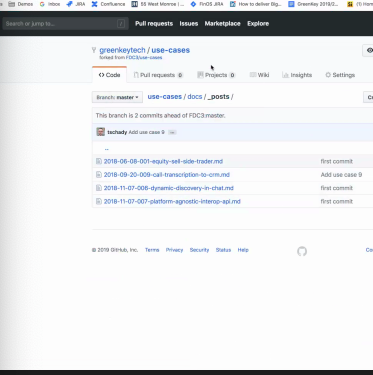Open Explore in the top navigation bar
Image resolution: width=373 pixels, height=375 pixels.
(x=258, y=24)
